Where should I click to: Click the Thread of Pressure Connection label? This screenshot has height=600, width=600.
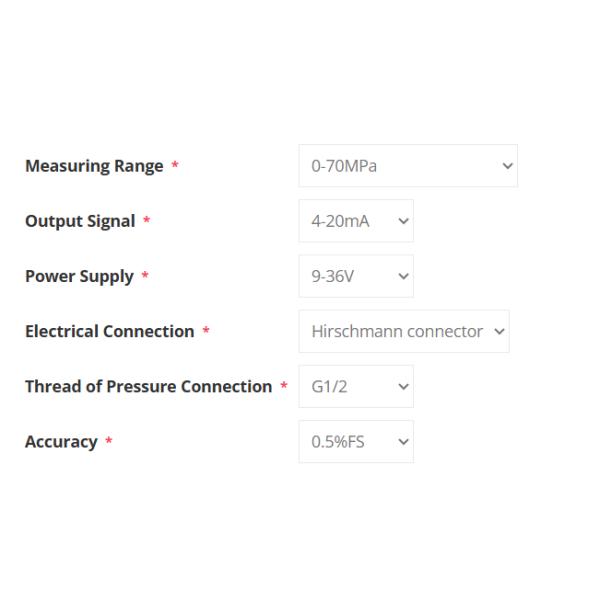148,386
